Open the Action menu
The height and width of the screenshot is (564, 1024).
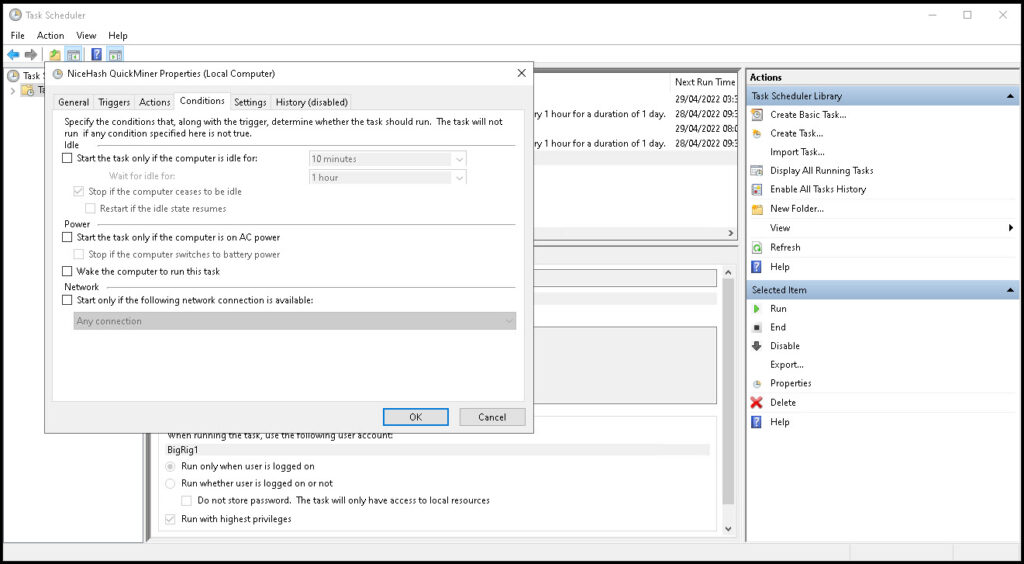50,35
